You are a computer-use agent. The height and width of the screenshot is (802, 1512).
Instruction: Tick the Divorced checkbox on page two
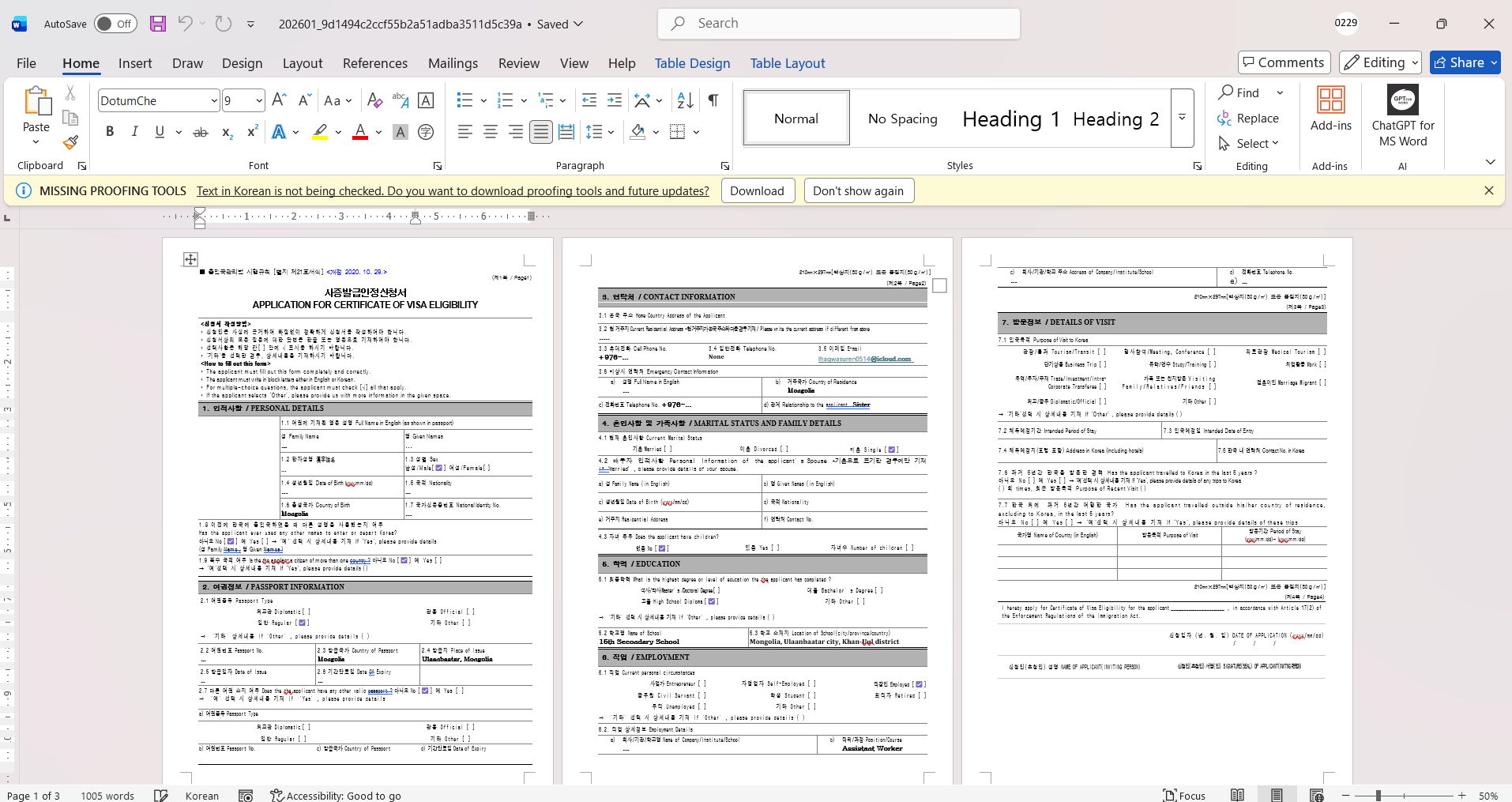(784, 449)
